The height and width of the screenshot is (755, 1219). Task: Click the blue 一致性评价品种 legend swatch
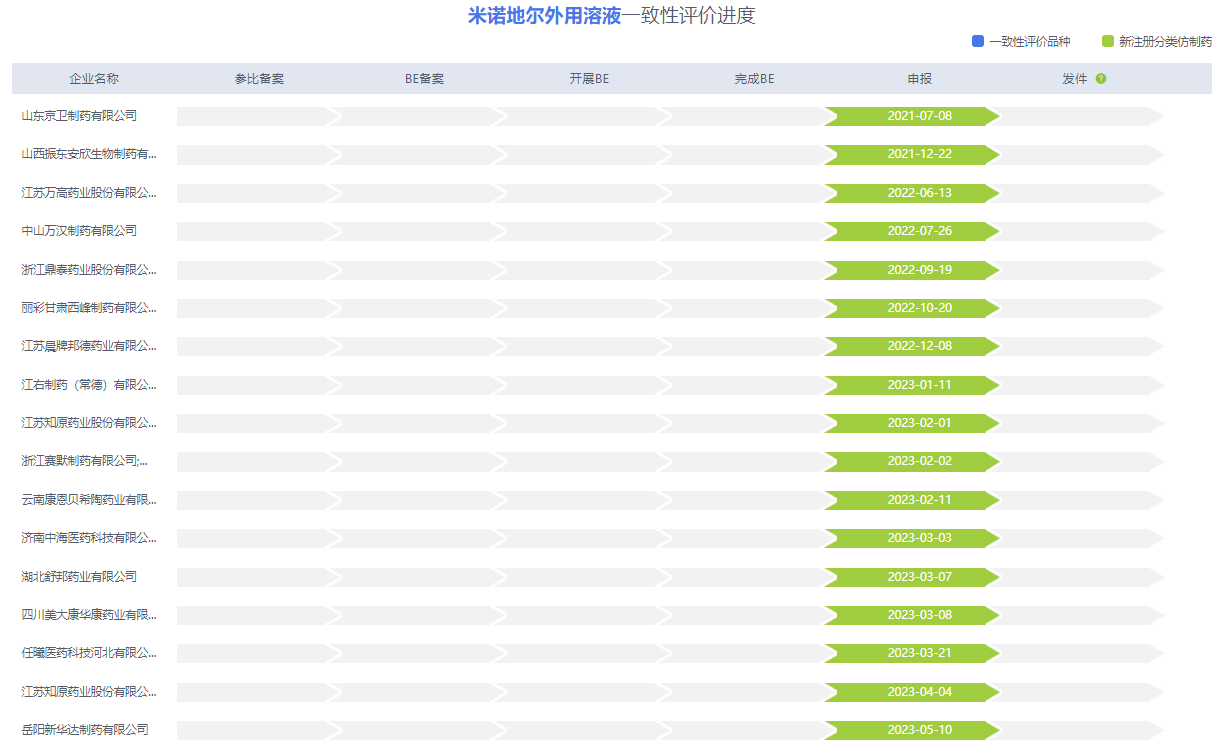[x=978, y=41]
